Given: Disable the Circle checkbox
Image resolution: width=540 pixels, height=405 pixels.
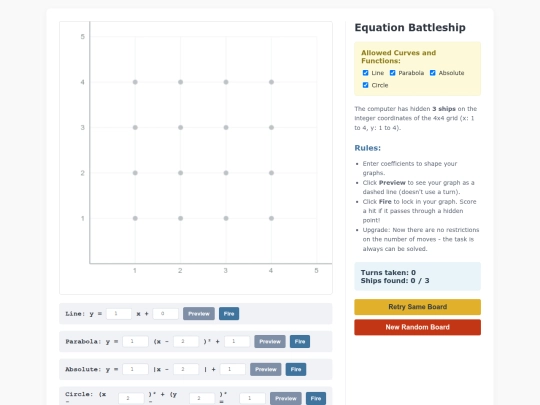Looking at the screenshot, I should coord(365,85).
